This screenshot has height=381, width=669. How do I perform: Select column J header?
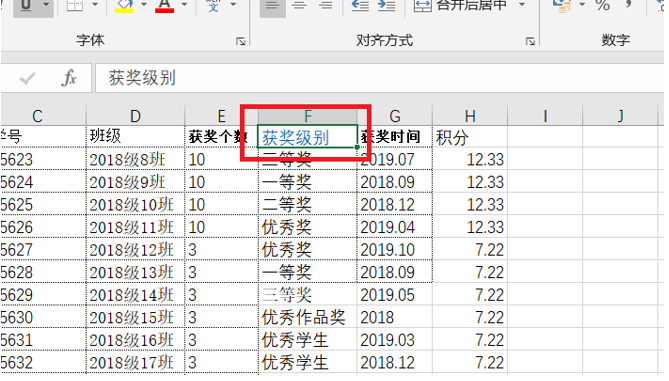620,116
